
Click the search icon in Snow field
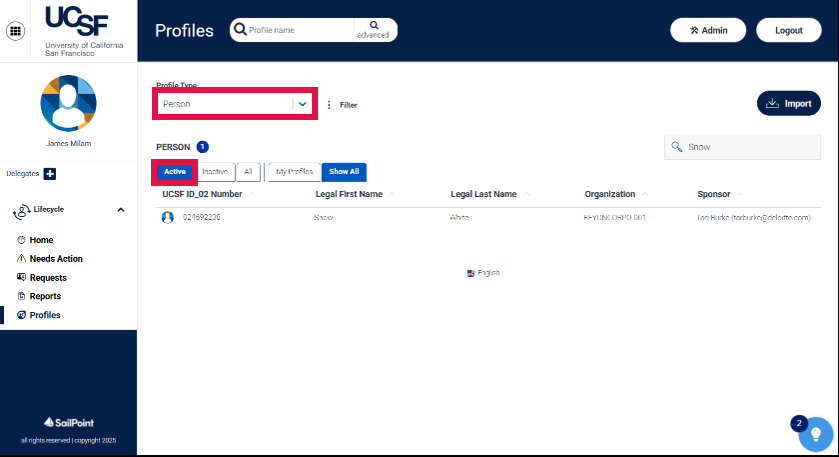[676, 147]
